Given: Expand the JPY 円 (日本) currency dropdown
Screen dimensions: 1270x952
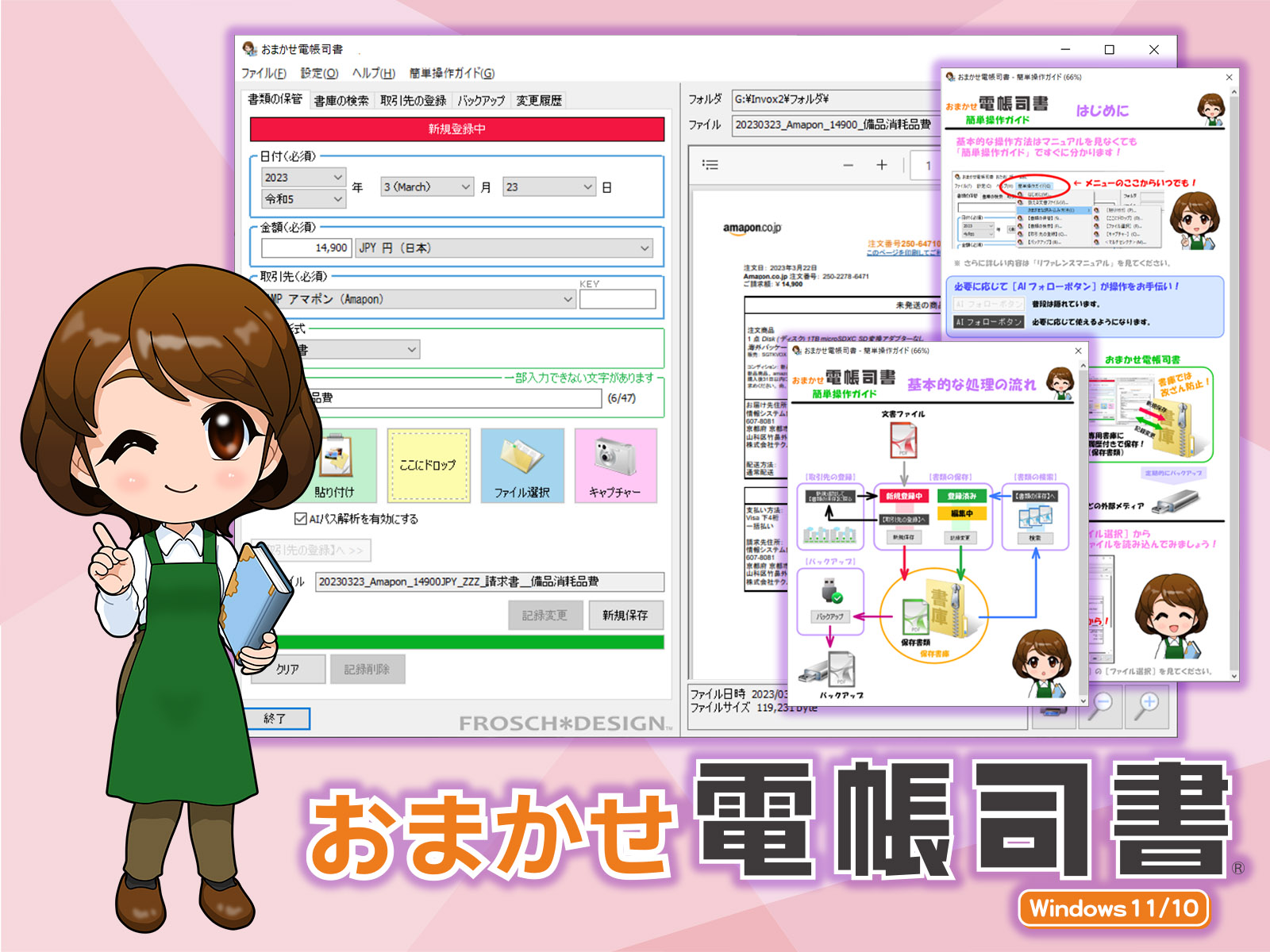Looking at the screenshot, I should coord(504,248).
